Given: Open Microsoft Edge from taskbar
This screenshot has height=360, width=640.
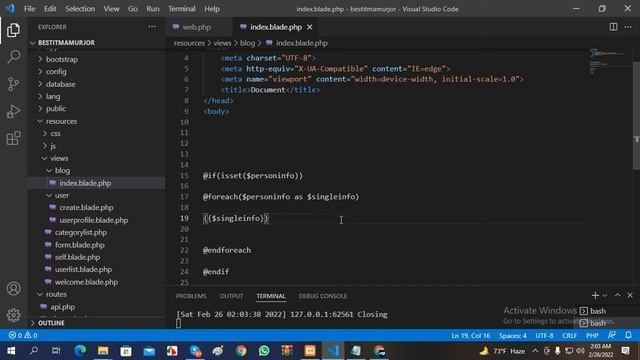Looking at the screenshot, I should pos(80,351).
